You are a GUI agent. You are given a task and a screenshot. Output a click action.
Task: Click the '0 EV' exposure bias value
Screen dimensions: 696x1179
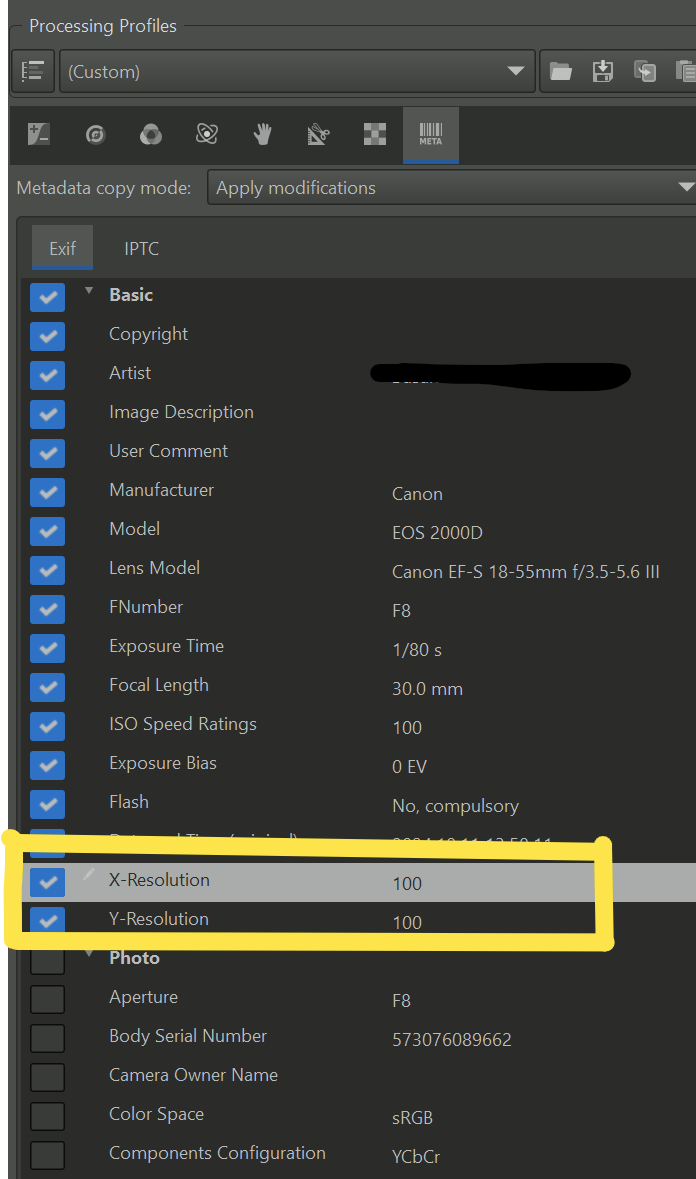coord(410,767)
